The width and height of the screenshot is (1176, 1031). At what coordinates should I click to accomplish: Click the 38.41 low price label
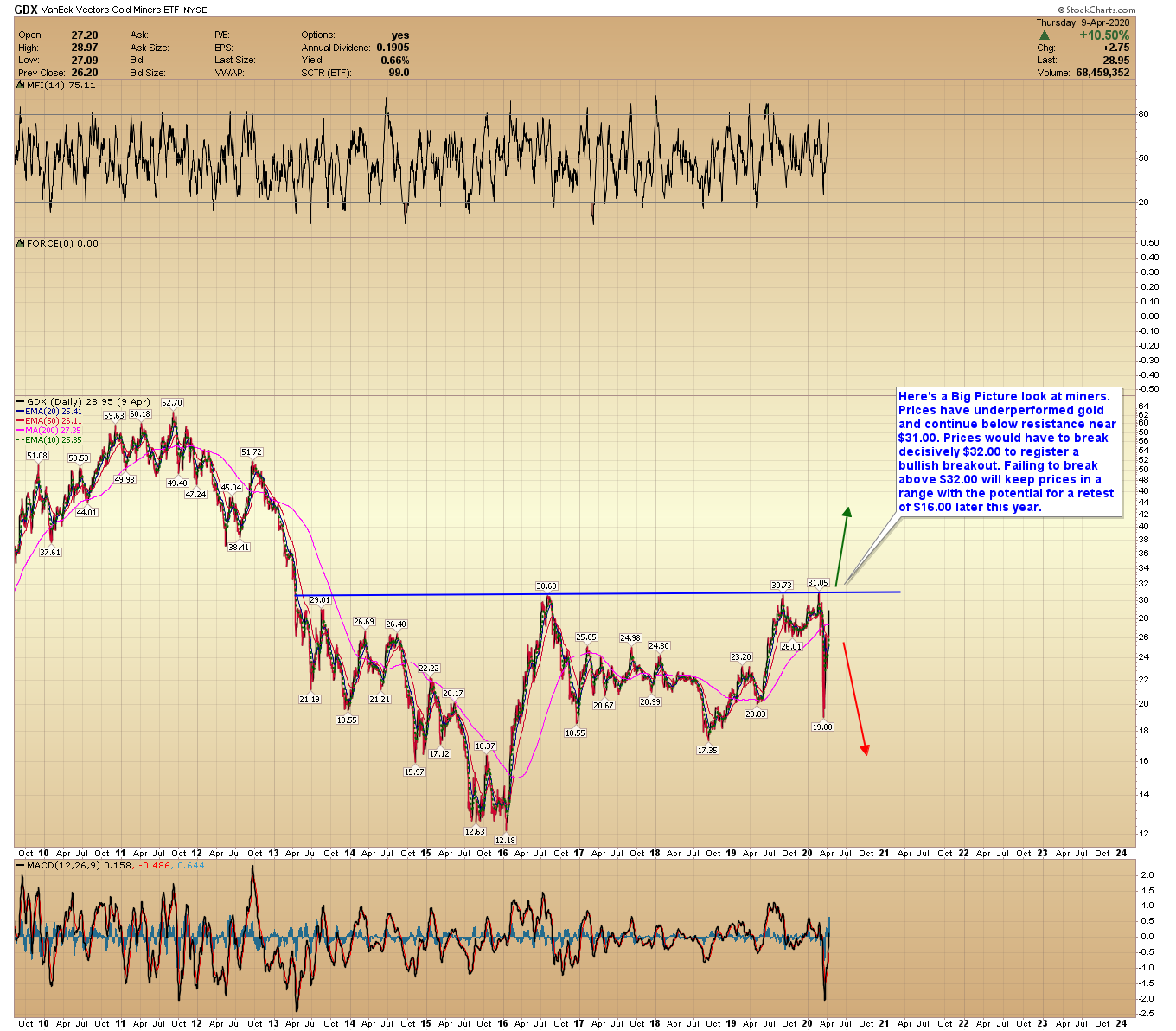(x=238, y=547)
